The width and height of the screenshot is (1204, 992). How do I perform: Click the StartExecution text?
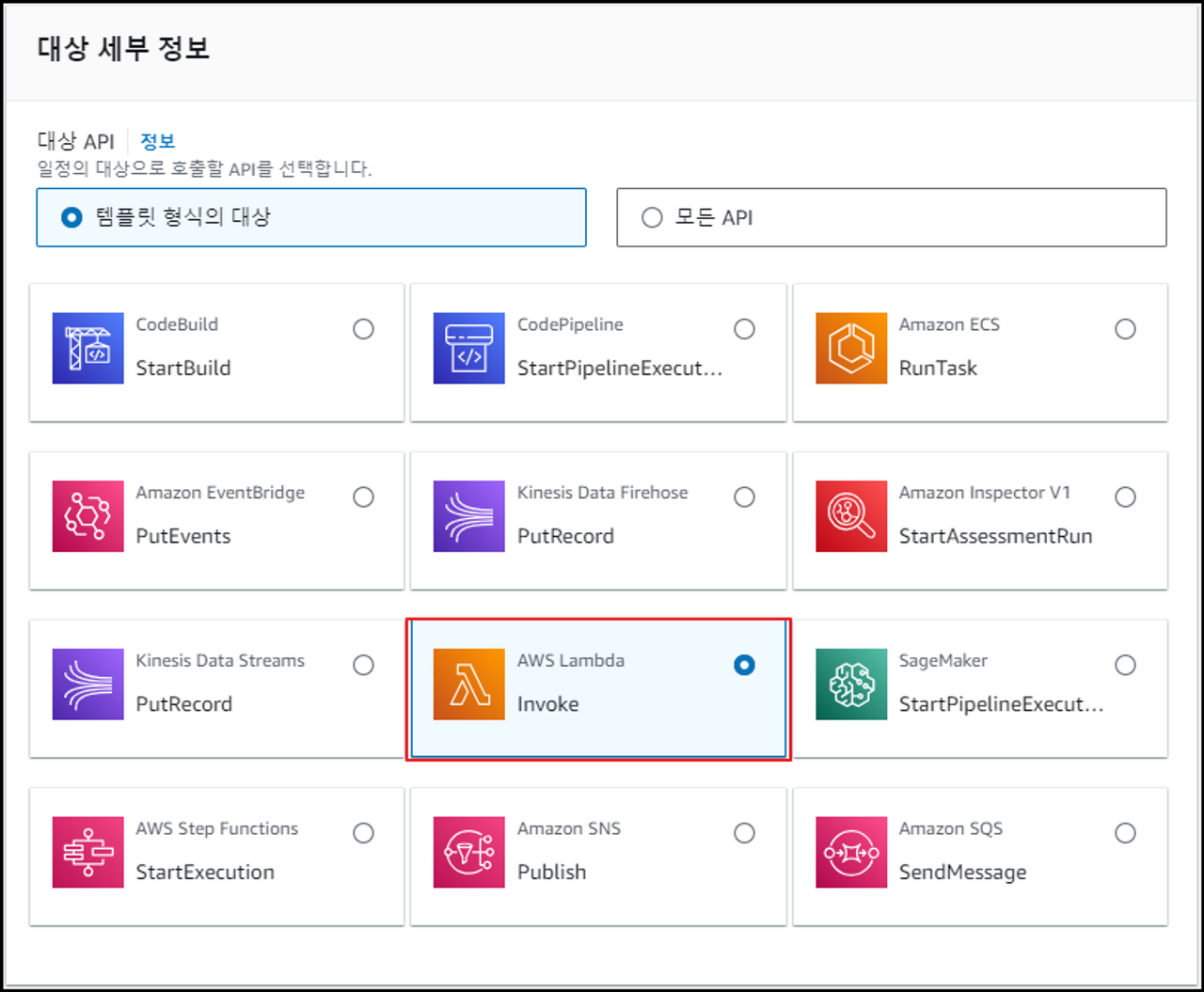point(205,873)
